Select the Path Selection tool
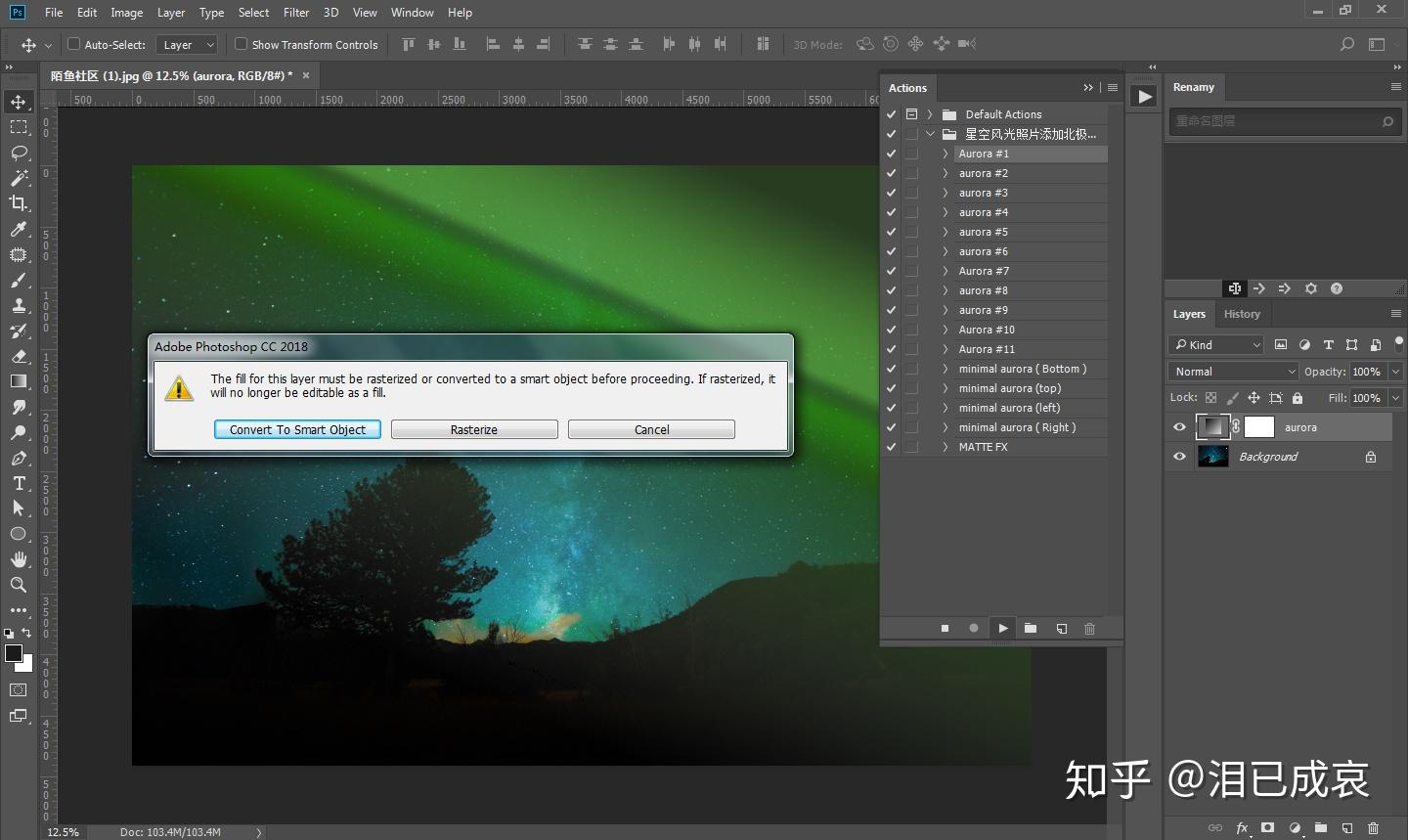Viewport: 1408px width, 840px height. [x=19, y=508]
